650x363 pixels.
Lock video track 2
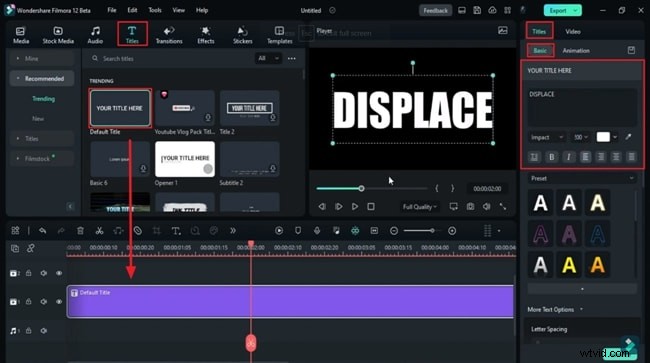pyautogui.click(x=29, y=273)
